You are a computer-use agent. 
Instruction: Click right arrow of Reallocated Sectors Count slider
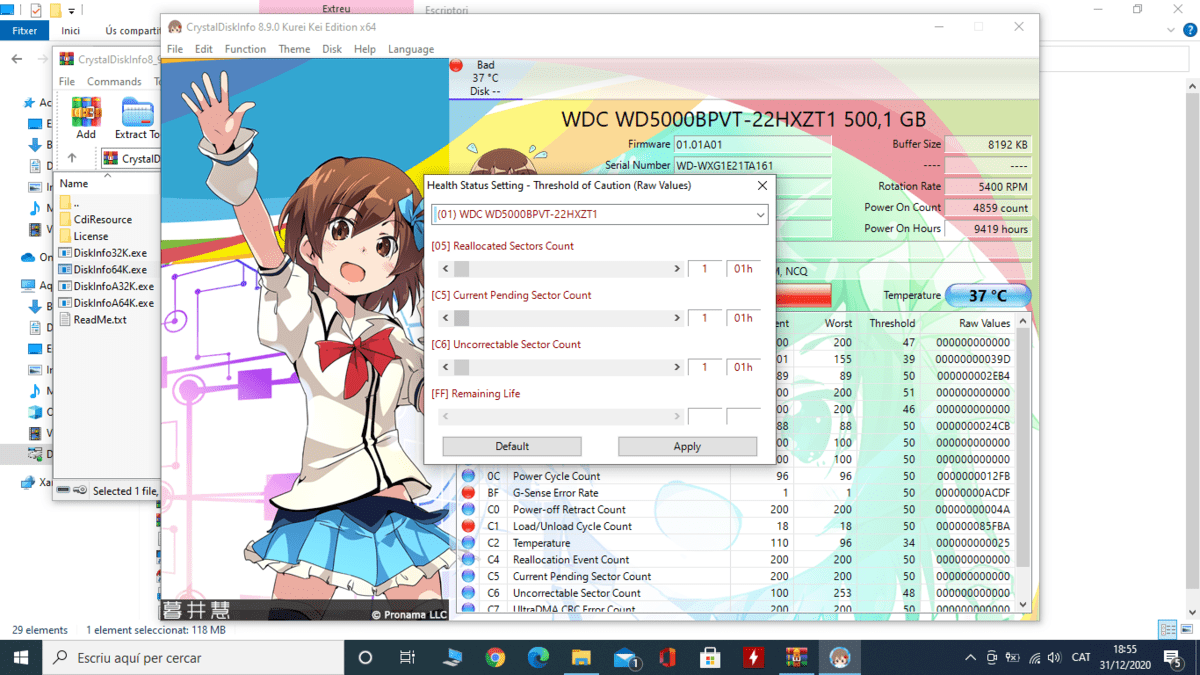tap(677, 269)
